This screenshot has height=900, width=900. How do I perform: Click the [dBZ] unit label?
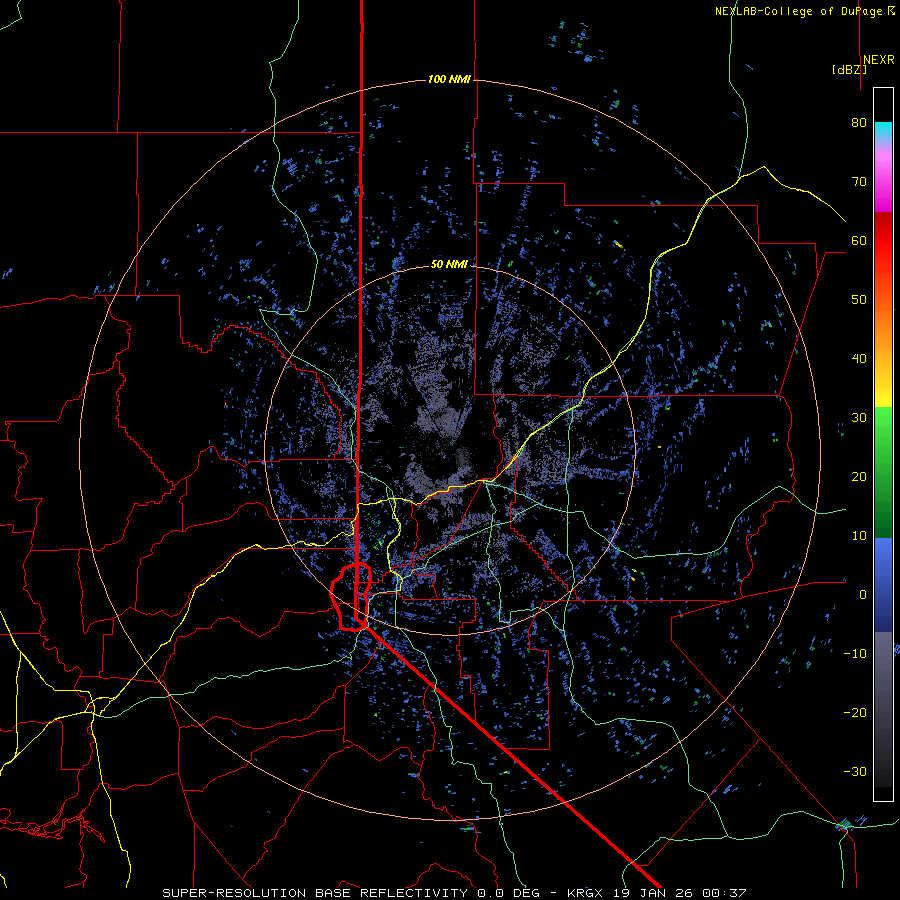pyautogui.click(x=849, y=70)
